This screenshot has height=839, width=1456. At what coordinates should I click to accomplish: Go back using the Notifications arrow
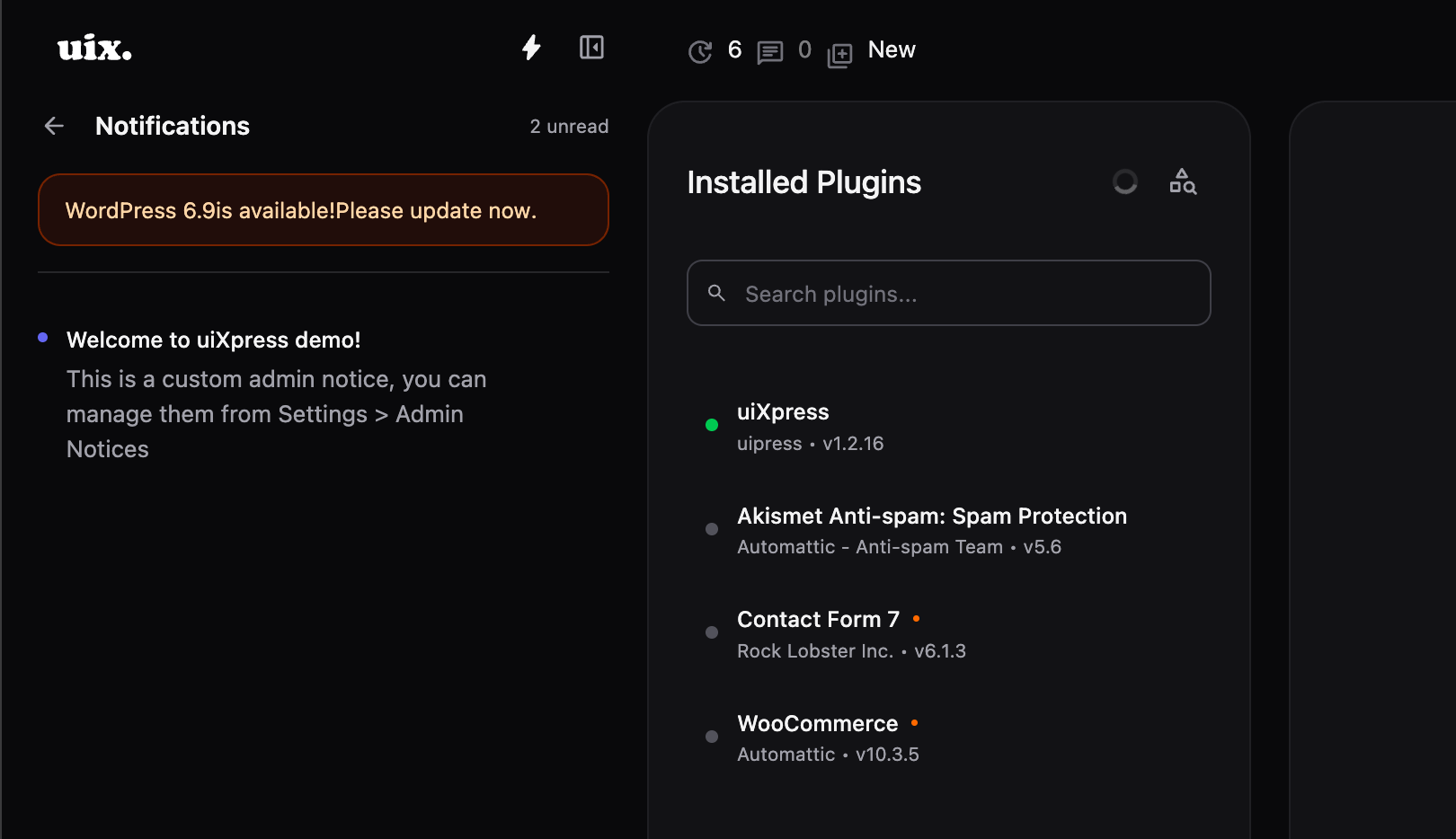[54, 126]
